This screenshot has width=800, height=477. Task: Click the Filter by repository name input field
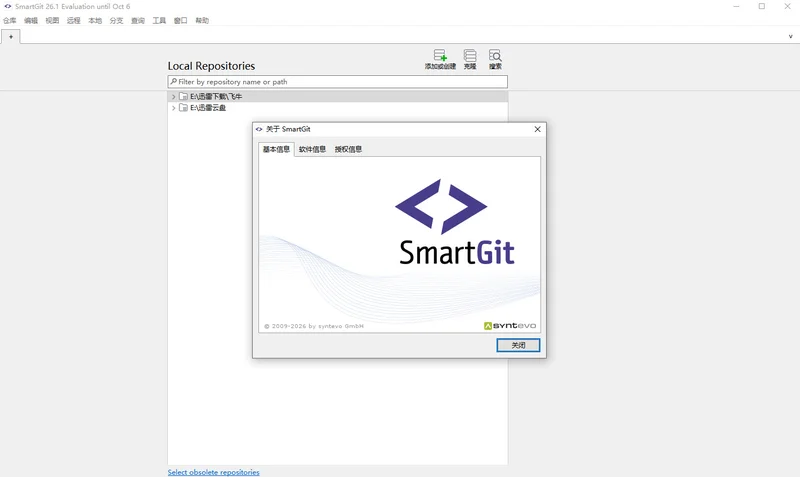point(338,82)
